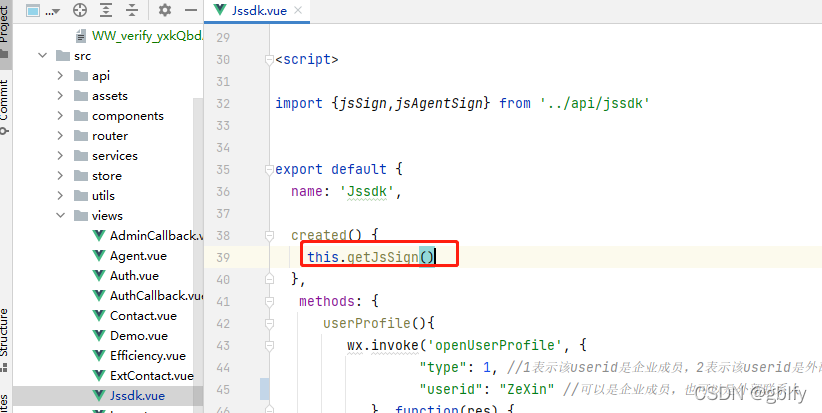This screenshot has width=822, height=413.
Task: Expand the assets folder
Action: tap(61, 96)
